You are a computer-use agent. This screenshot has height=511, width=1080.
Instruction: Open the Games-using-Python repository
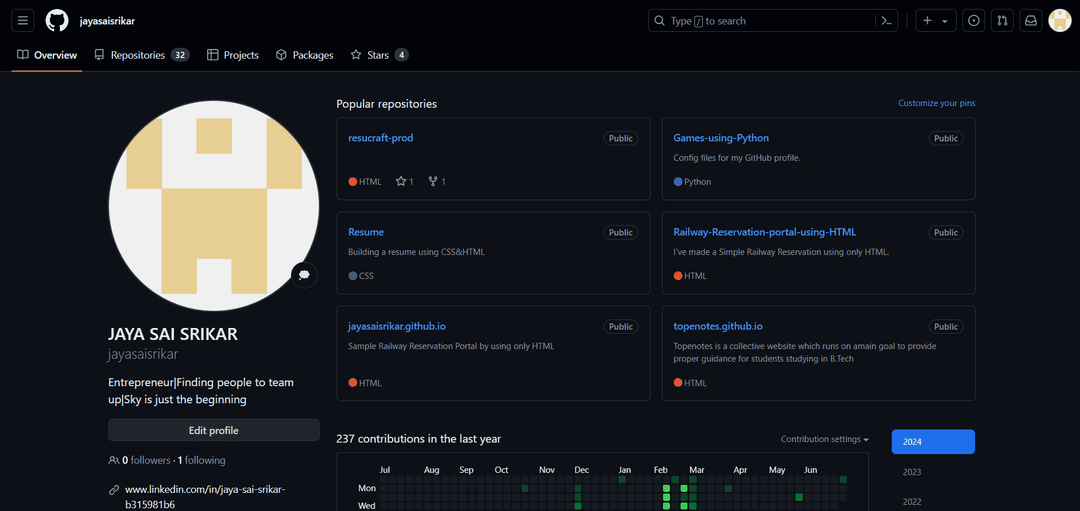(x=721, y=138)
